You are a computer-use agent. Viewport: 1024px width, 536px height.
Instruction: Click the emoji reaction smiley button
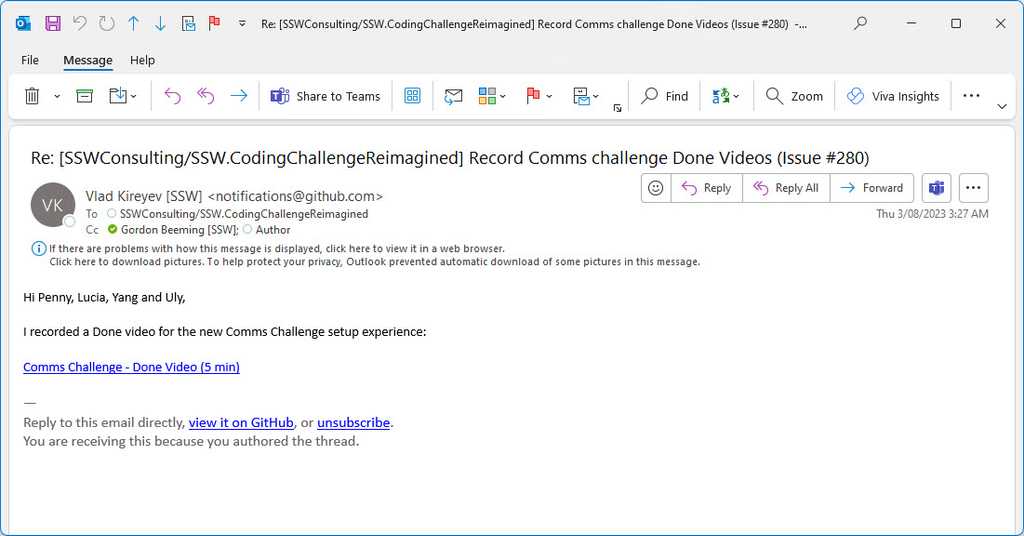tap(655, 188)
